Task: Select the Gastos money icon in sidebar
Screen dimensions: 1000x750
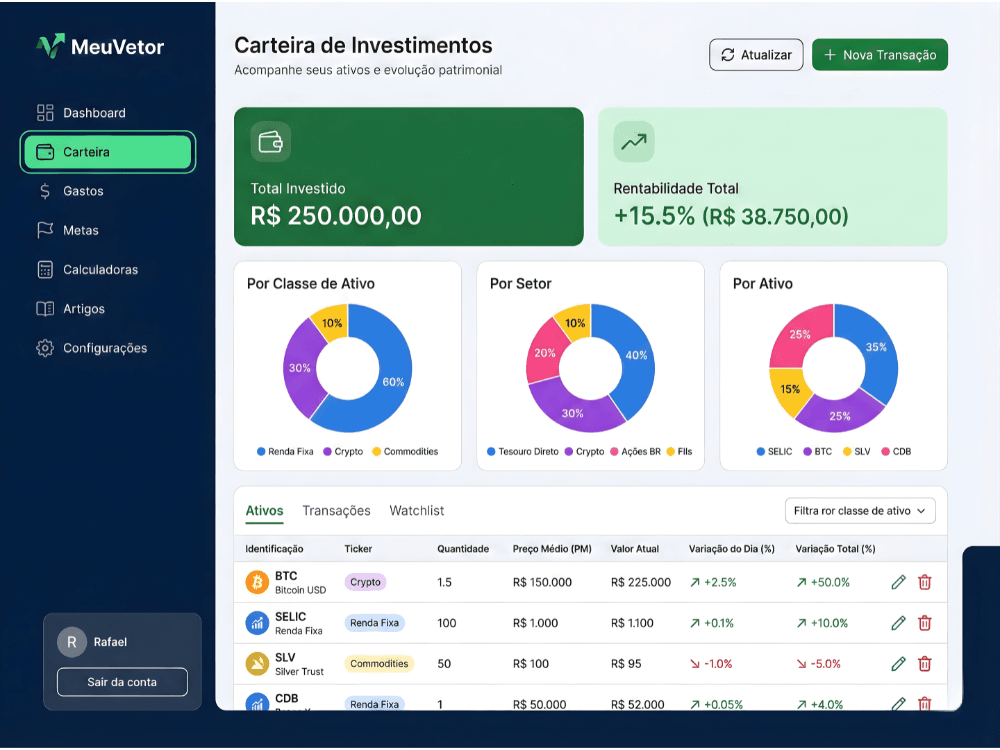Action: (43, 191)
